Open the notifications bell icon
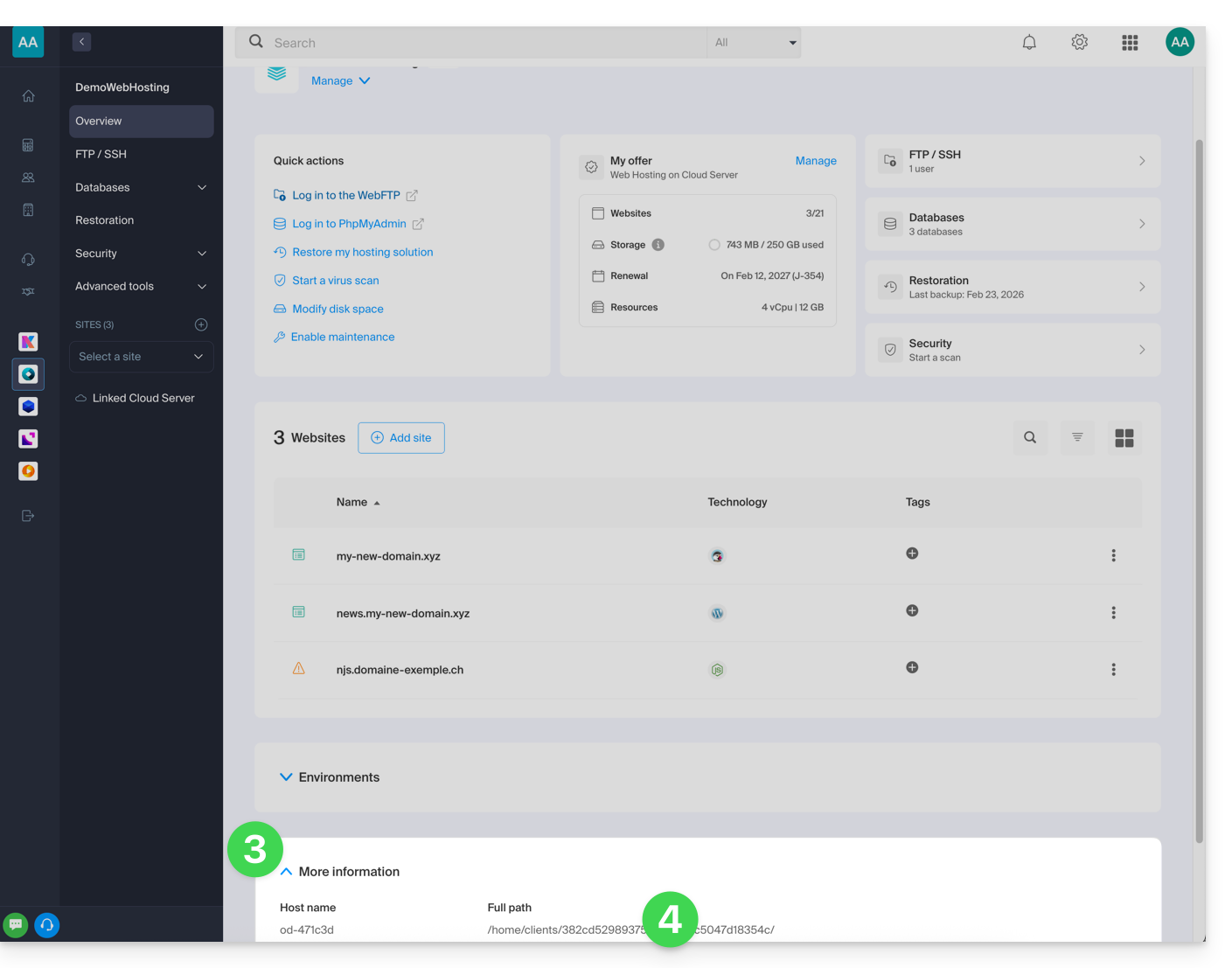 coord(1029,42)
